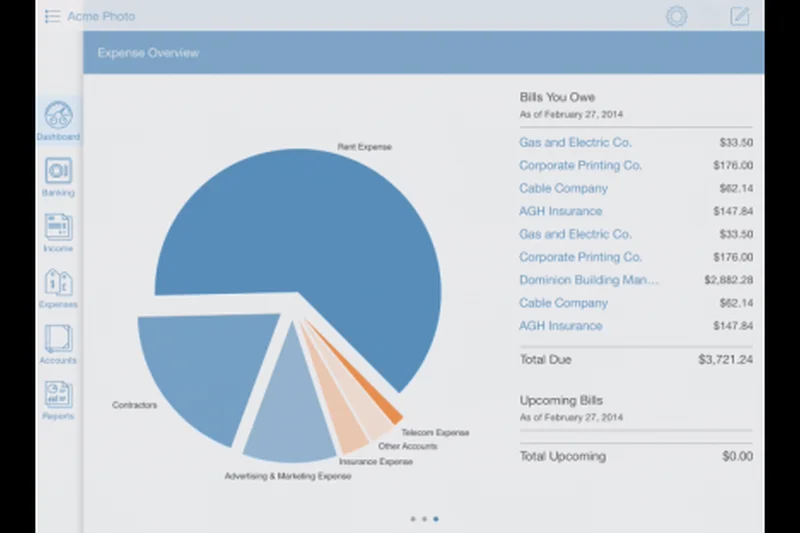Select the Expenses sidebar icon
Image resolution: width=800 pixels, height=533 pixels.
click(58, 285)
